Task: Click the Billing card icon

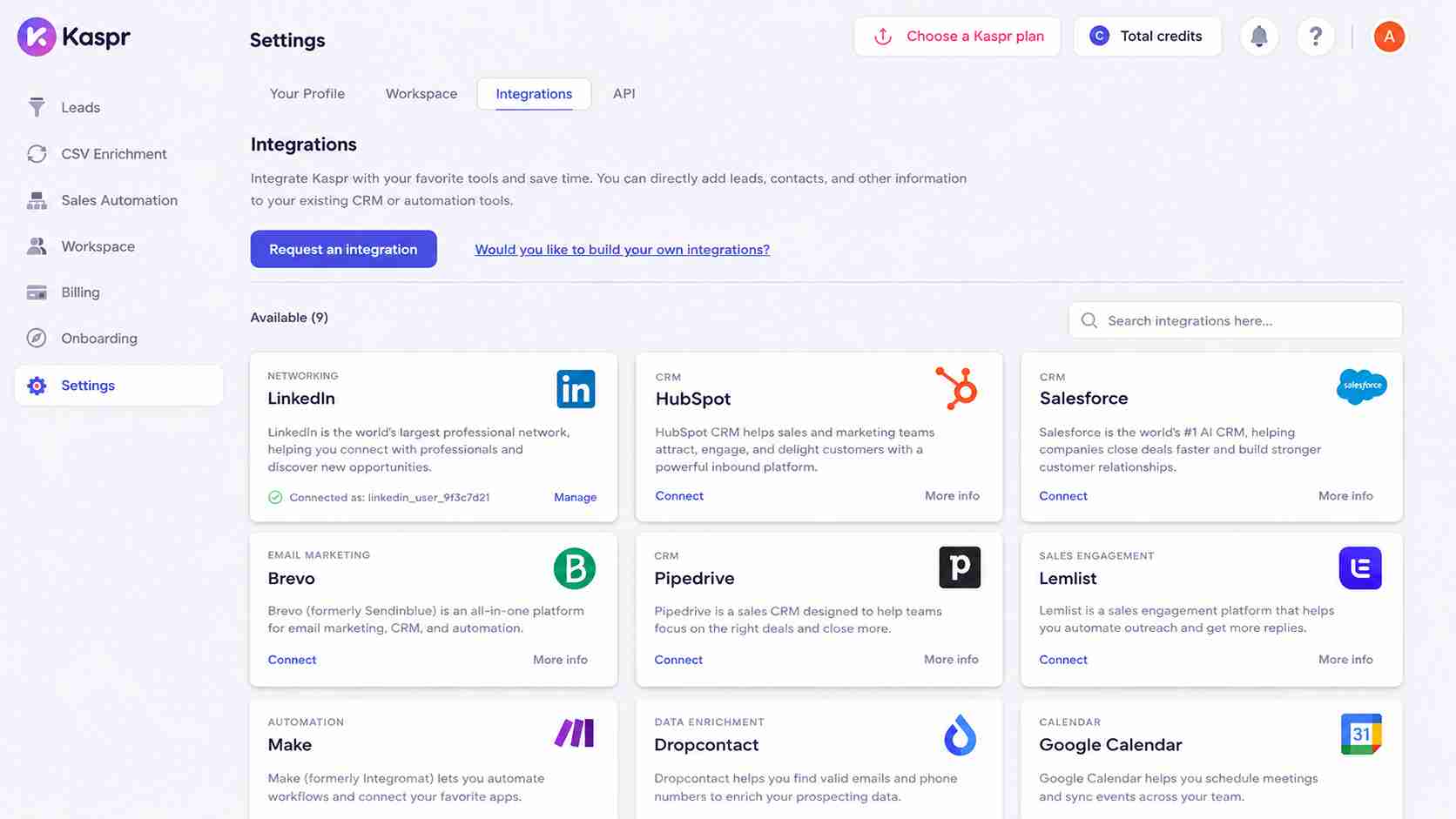Action: [37, 292]
